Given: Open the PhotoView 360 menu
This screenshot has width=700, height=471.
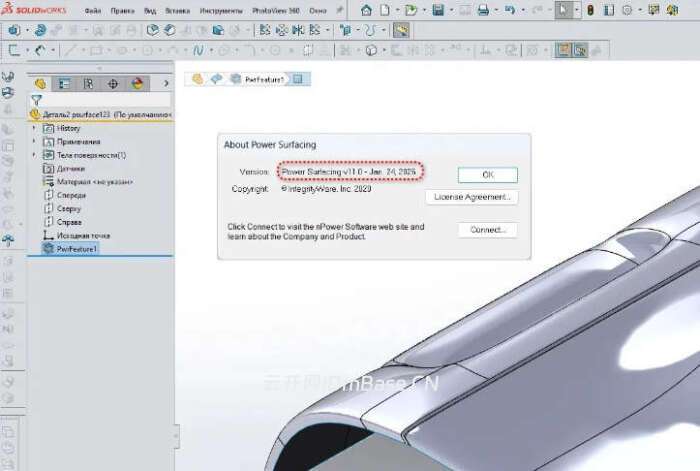Looking at the screenshot, I should coord(276,10).
